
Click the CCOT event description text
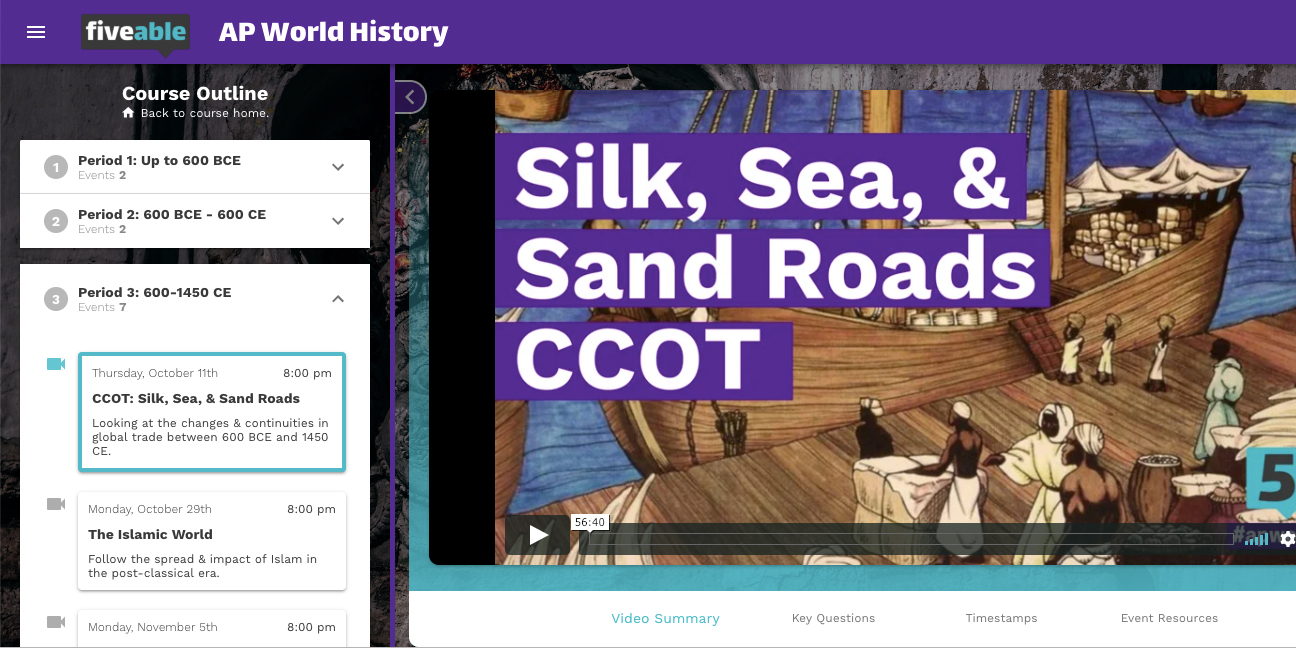click(211, 437)
